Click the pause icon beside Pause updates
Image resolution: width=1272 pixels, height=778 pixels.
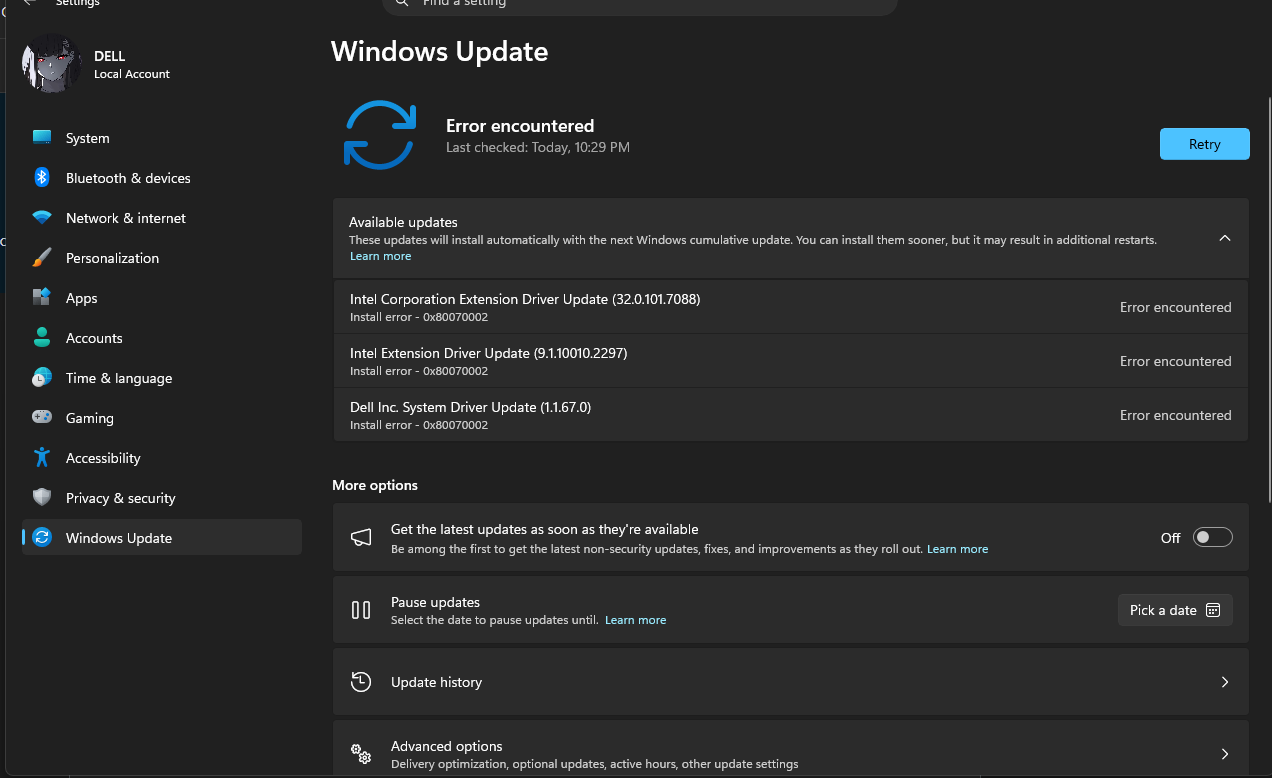coord(361,610)
